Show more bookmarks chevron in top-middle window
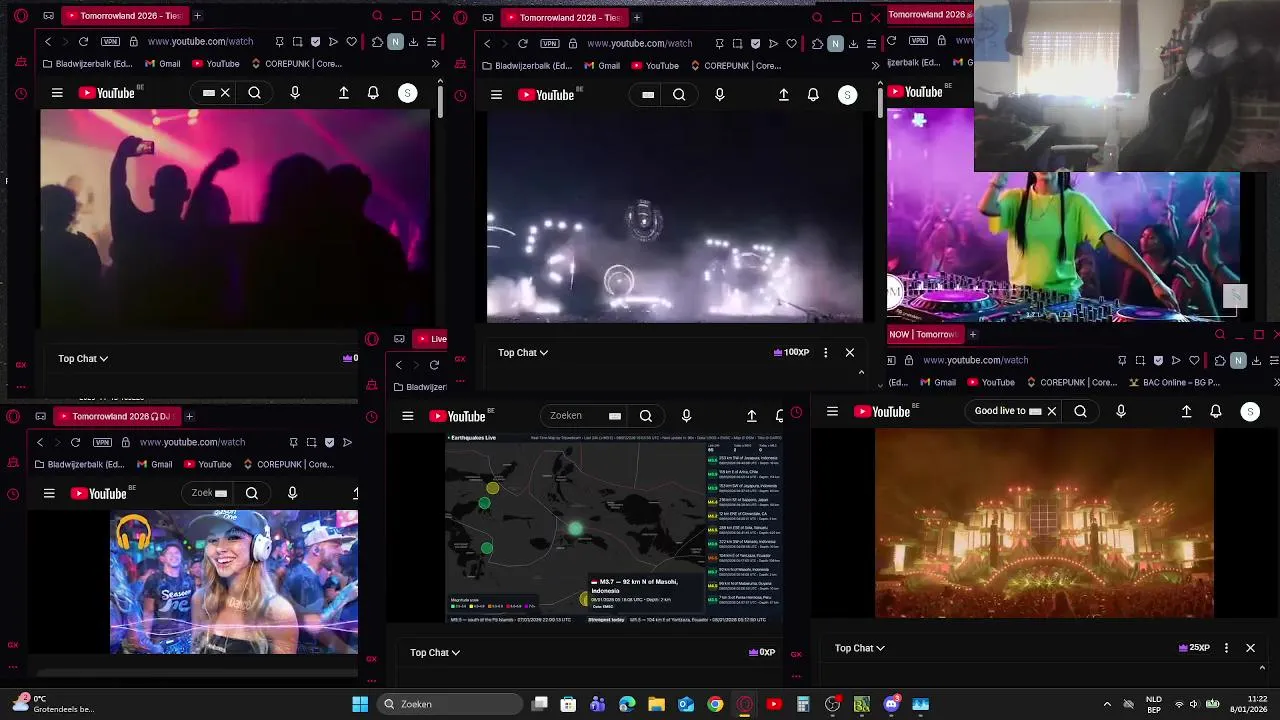The width and height of the screenshot is (1280, 720). click(x=875, y=66)
